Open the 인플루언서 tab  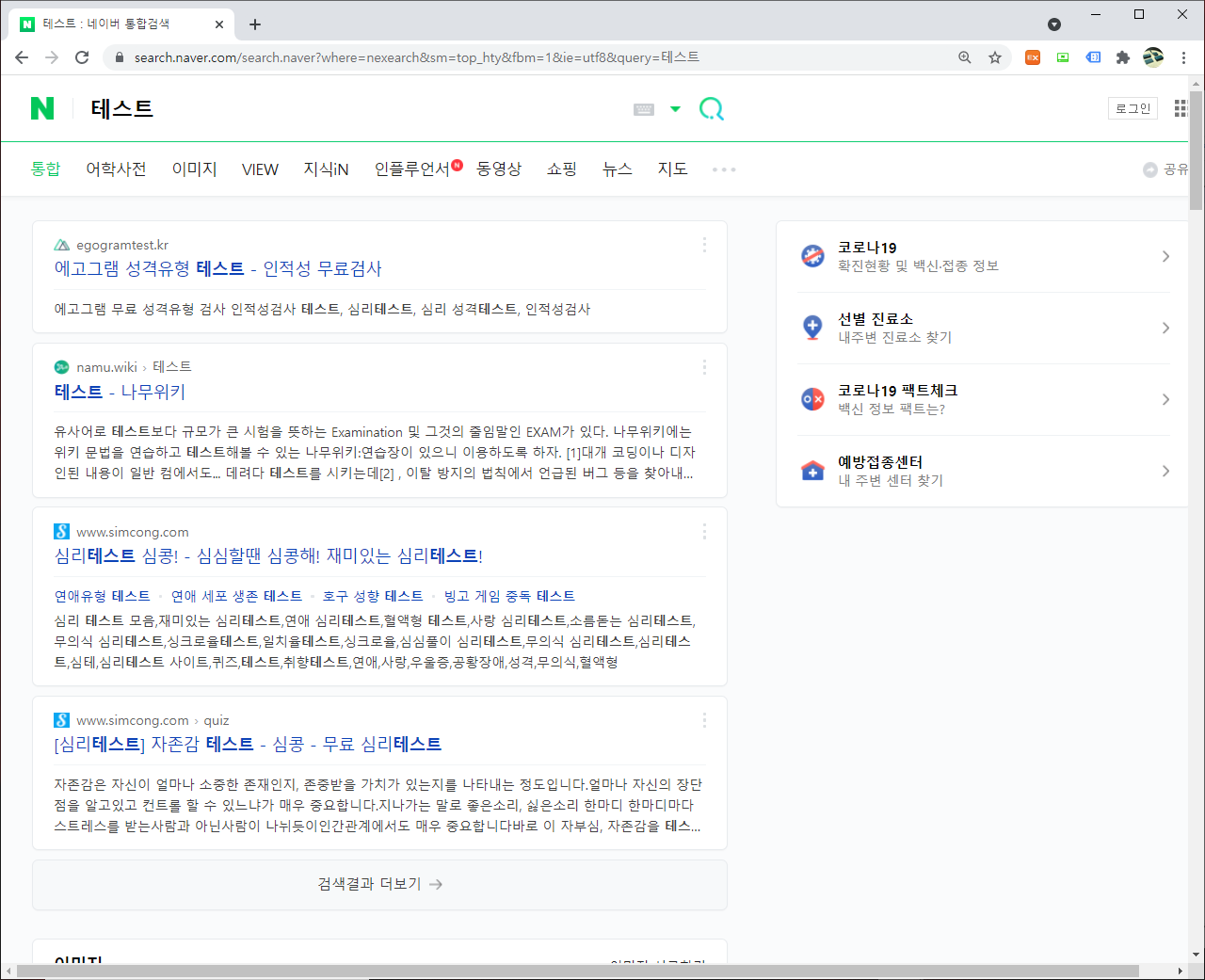(412, 169)
